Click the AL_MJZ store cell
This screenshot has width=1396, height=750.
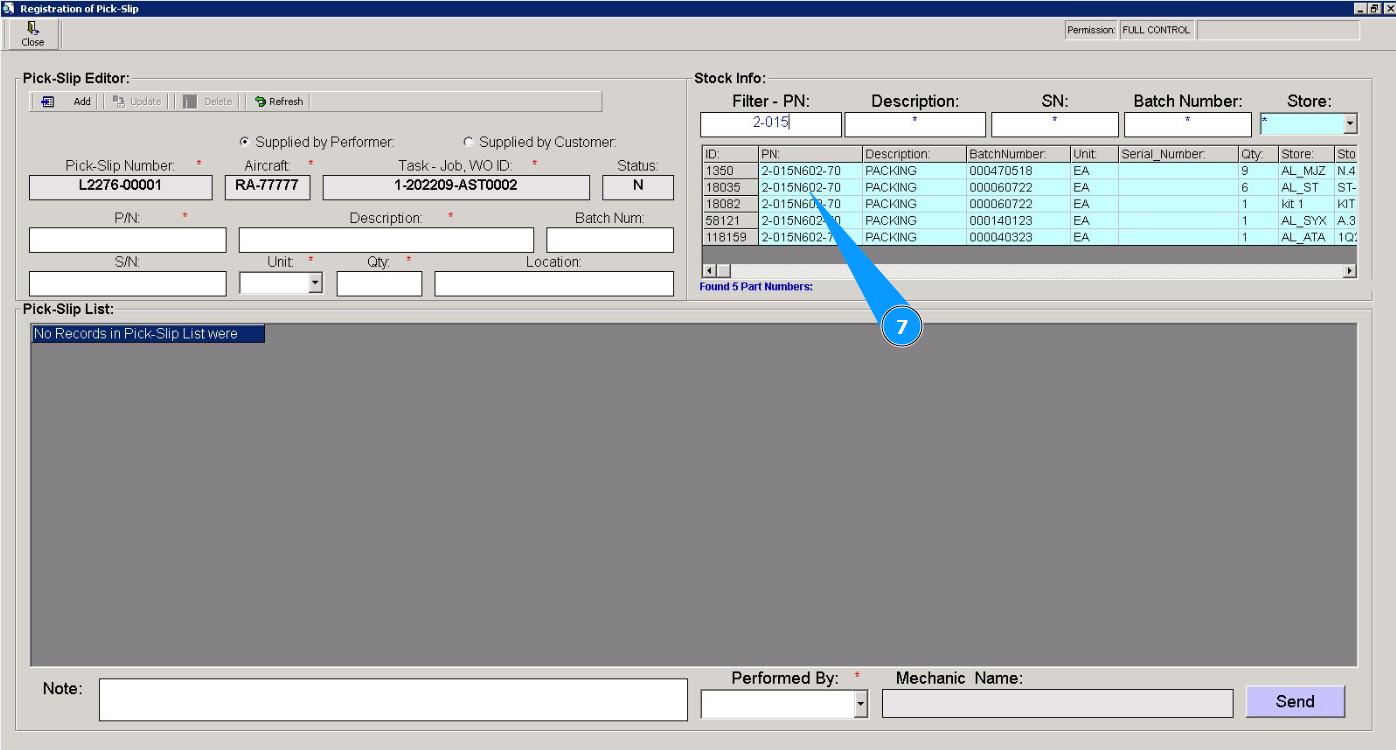click(1306, 171)
